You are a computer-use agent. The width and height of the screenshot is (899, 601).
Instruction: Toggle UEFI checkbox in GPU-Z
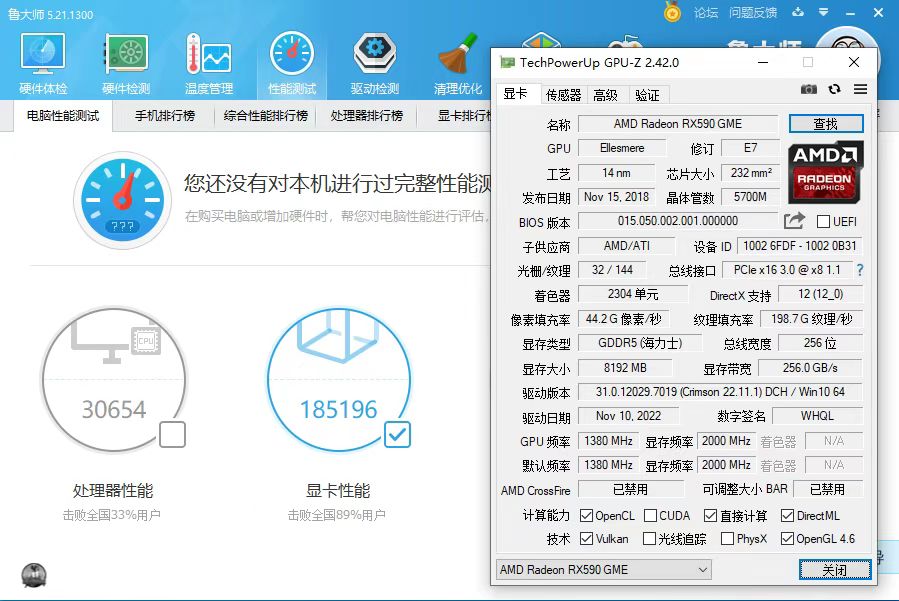tap(823, 221)
